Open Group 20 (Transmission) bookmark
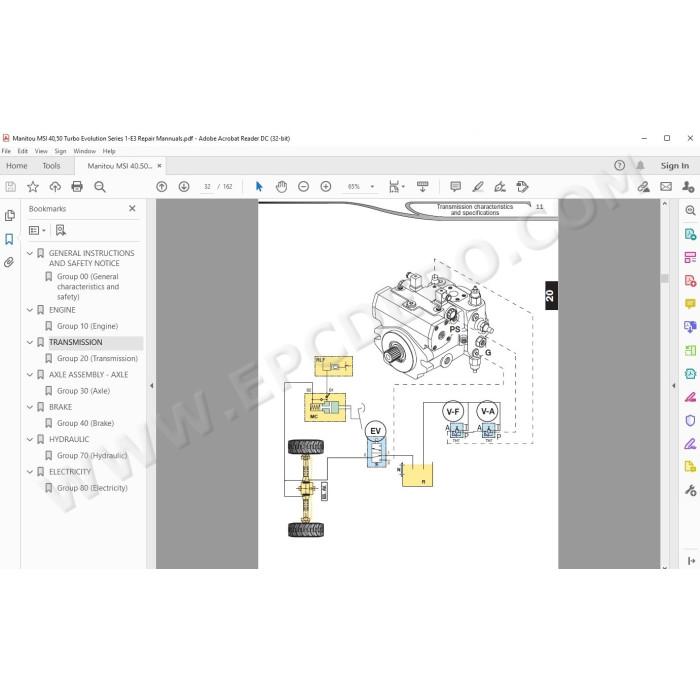 tap(97, 358)
